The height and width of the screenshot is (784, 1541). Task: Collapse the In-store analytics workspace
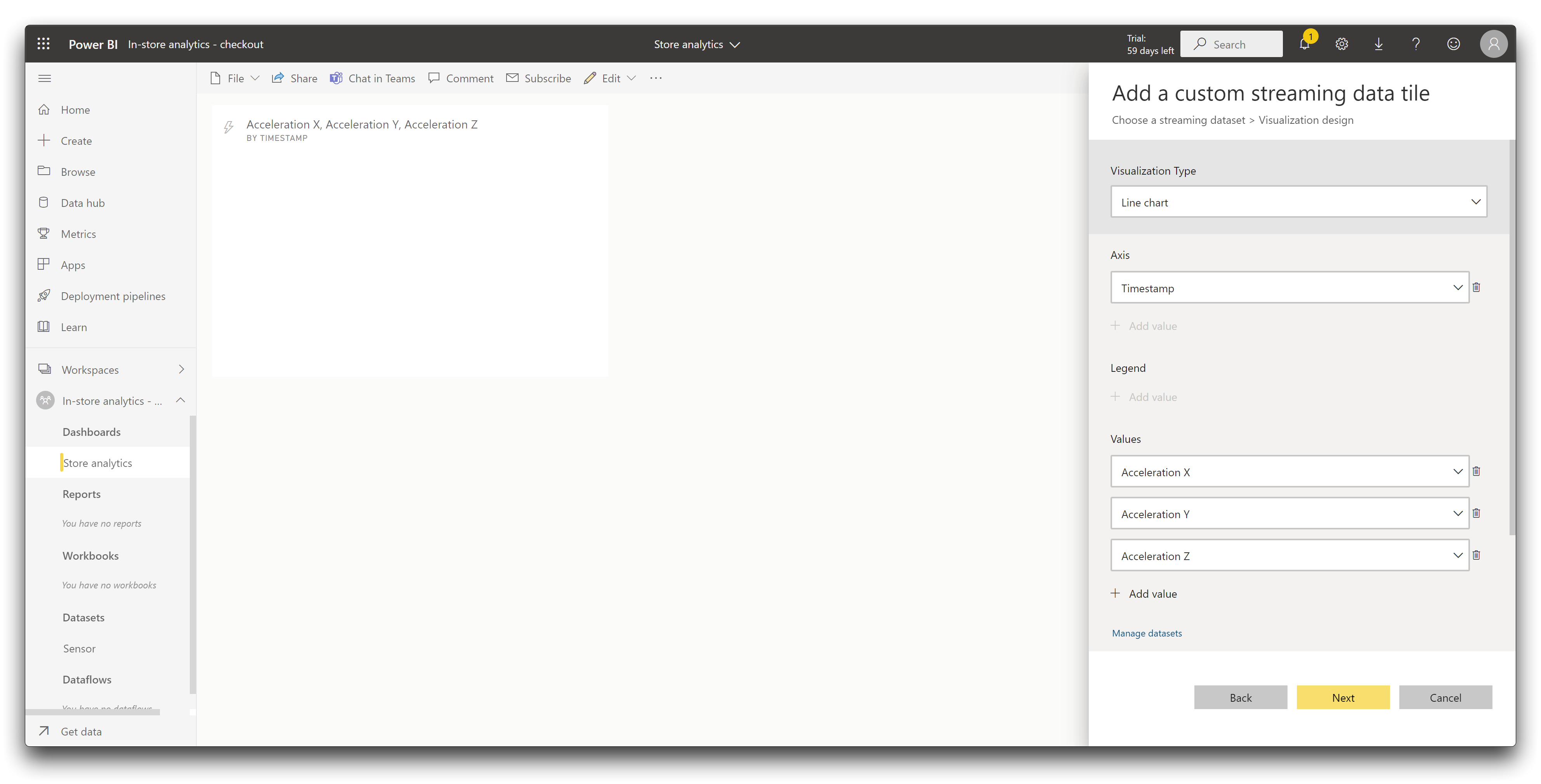180,400
